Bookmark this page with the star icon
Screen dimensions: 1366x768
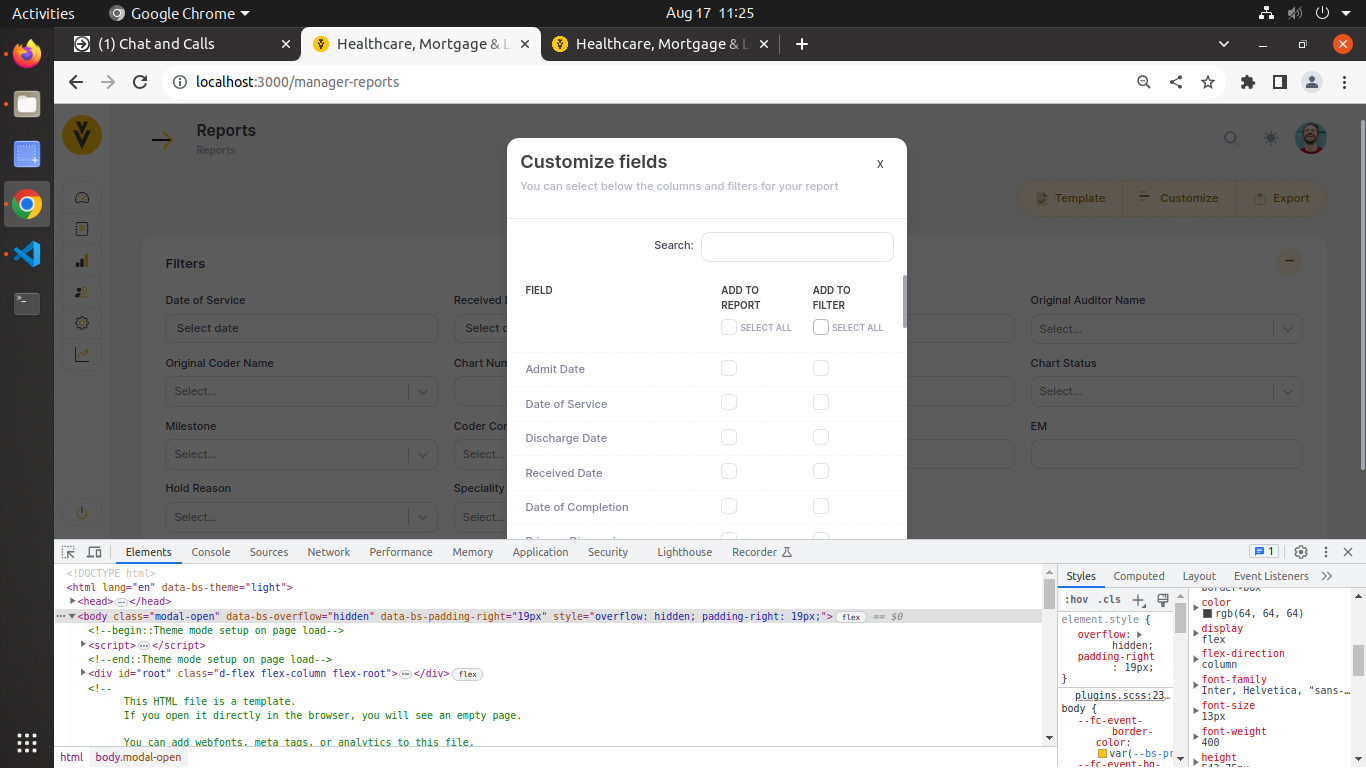1208,82
